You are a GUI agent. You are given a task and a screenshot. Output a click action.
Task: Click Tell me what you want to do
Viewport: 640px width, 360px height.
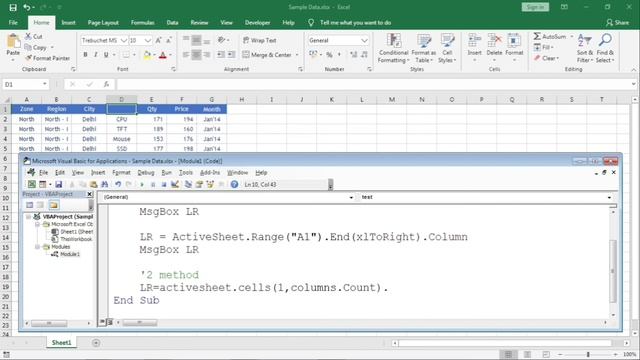click(x=355, y=23)
